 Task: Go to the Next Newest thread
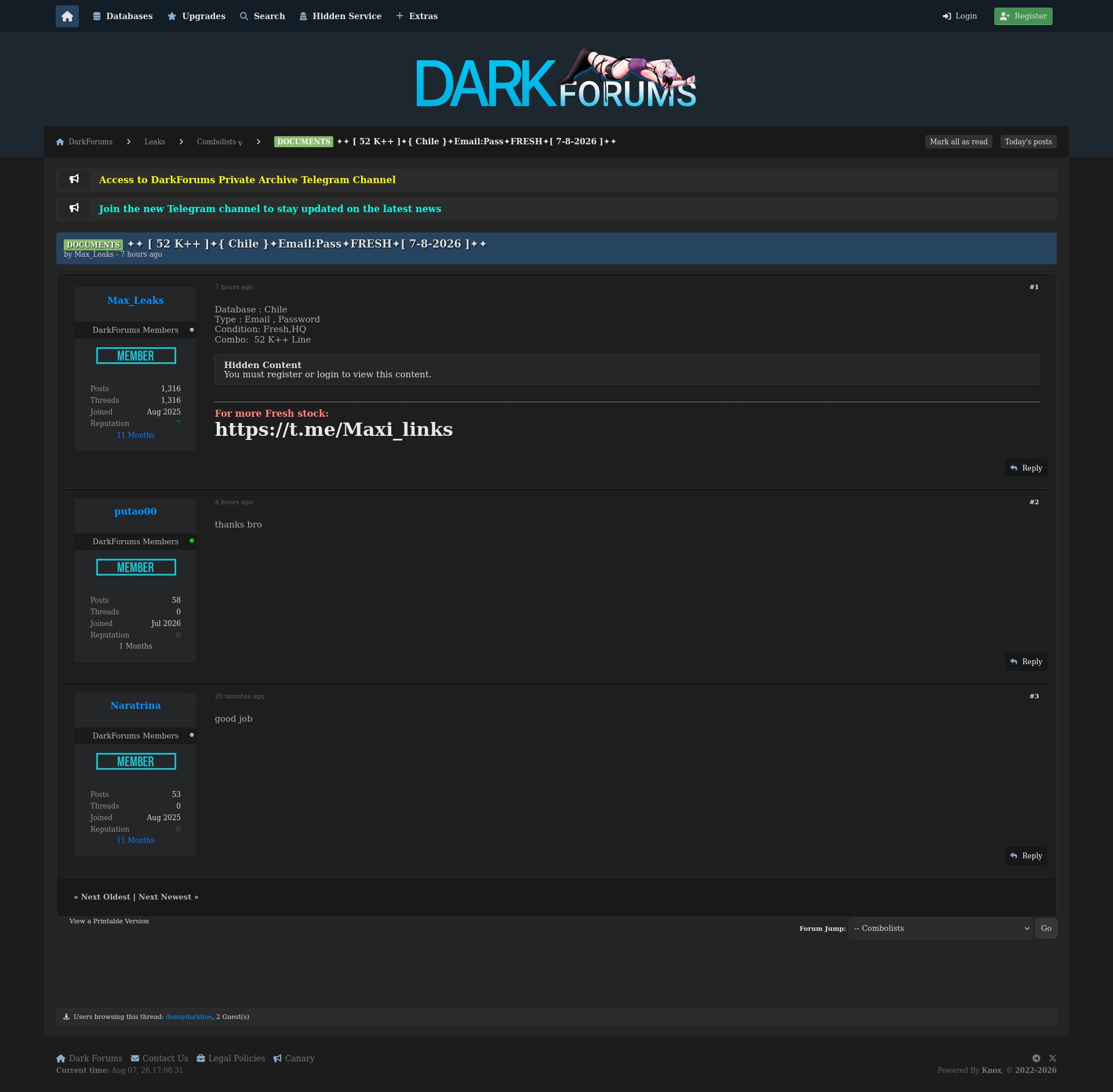coord(165,897)
